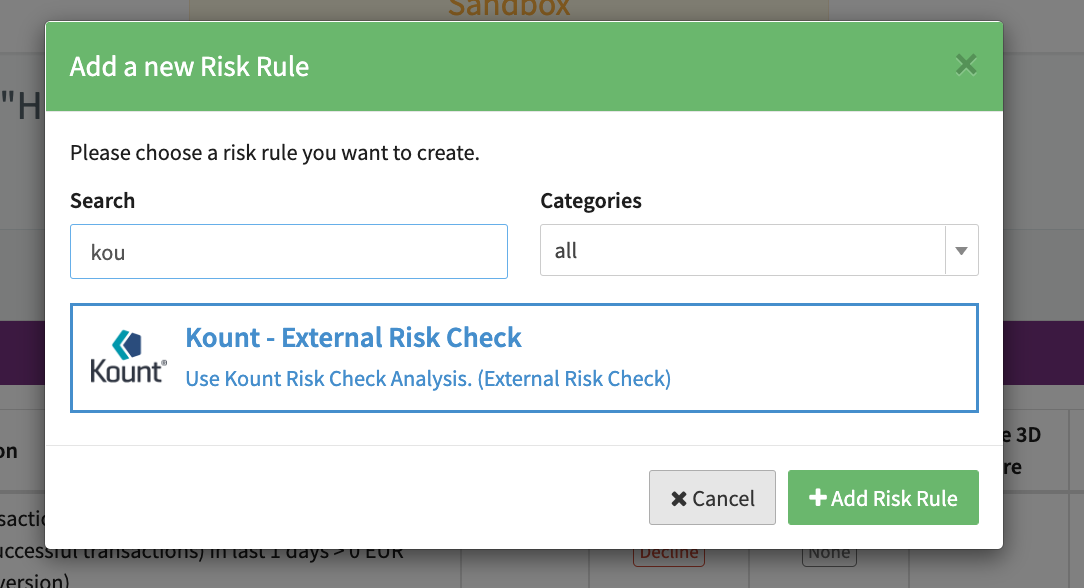Screen dimensions: 1084x588
Task: Select the Kount result row
Action: (800, 358)
